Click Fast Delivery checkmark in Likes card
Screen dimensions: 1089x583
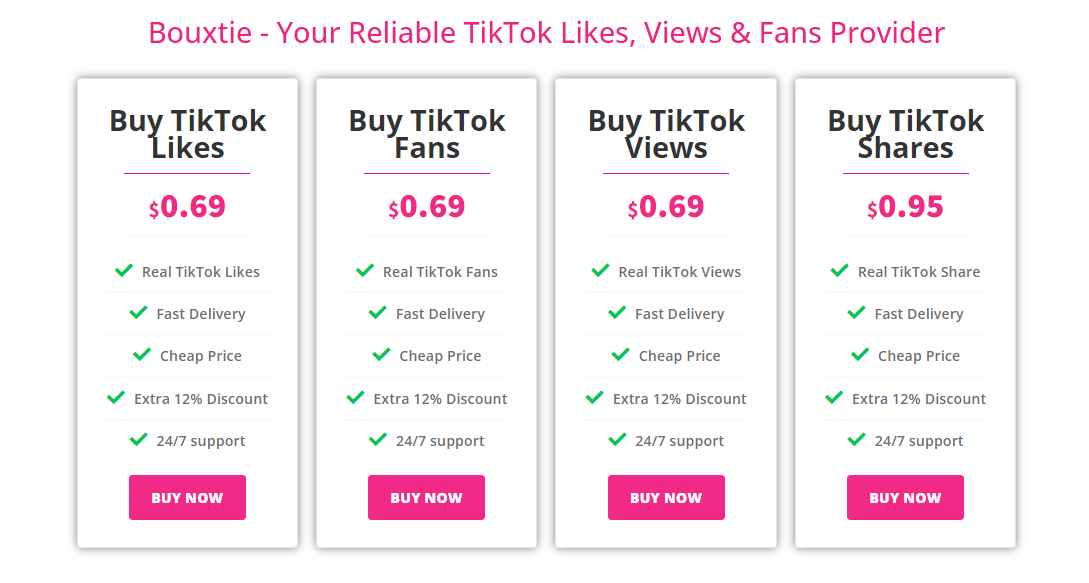pyautogui.click(x=138, y=313)
